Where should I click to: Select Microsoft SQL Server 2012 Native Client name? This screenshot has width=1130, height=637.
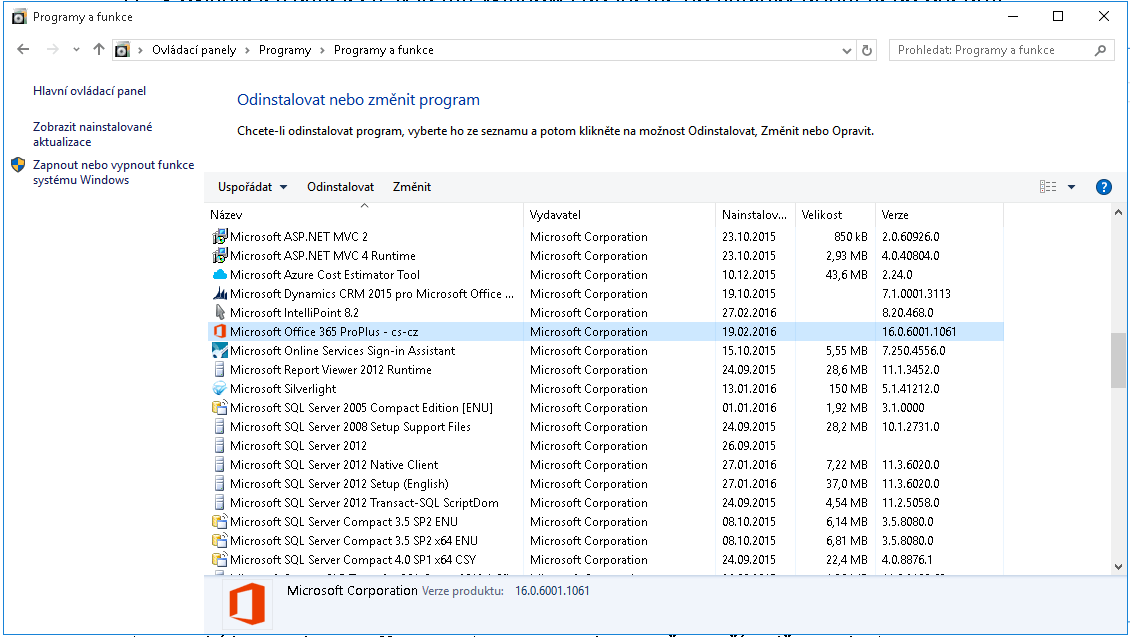[x=334, y=465]
